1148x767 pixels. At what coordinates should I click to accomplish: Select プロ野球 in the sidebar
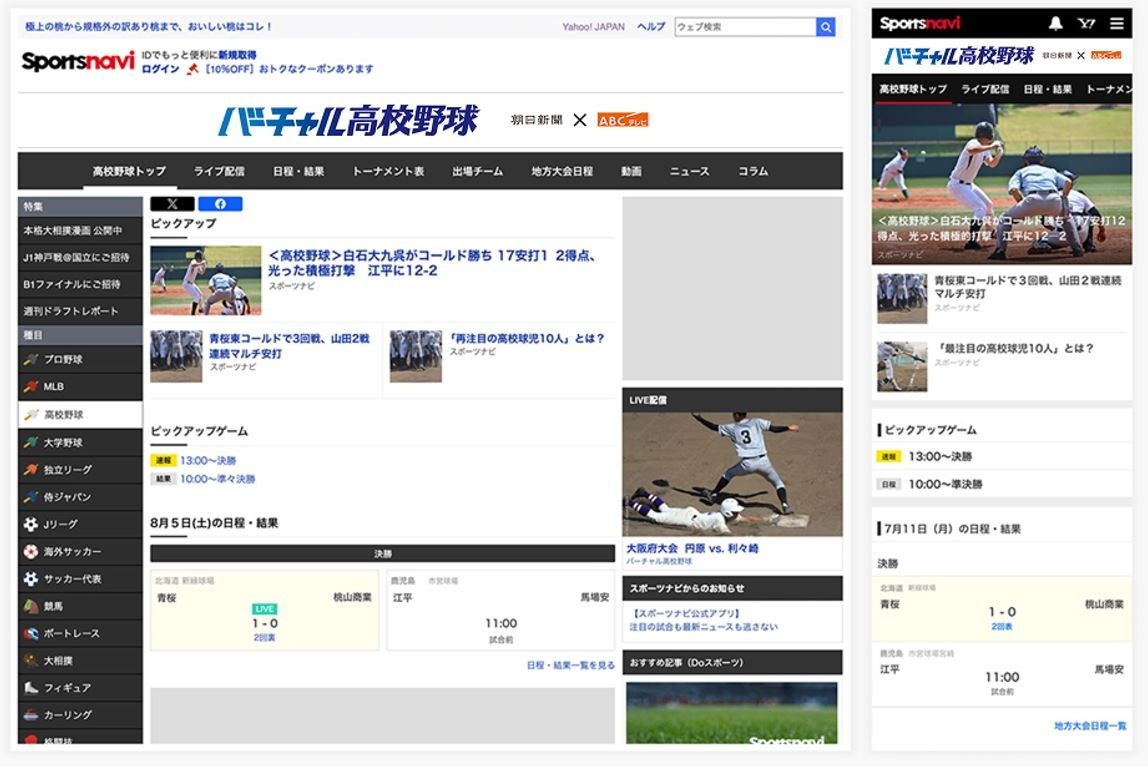[x=80, y=359]
